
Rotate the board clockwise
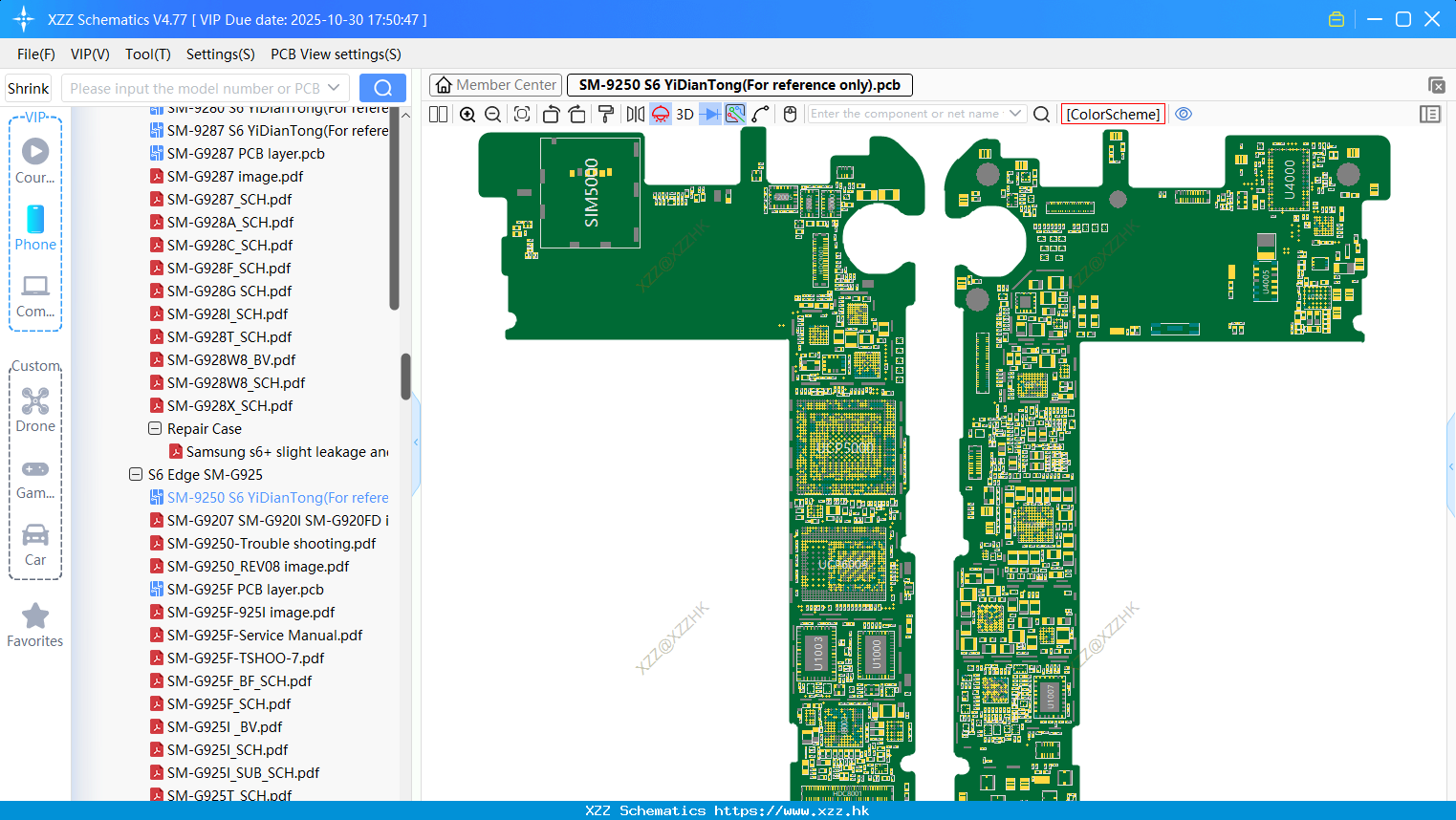[577, 114]
